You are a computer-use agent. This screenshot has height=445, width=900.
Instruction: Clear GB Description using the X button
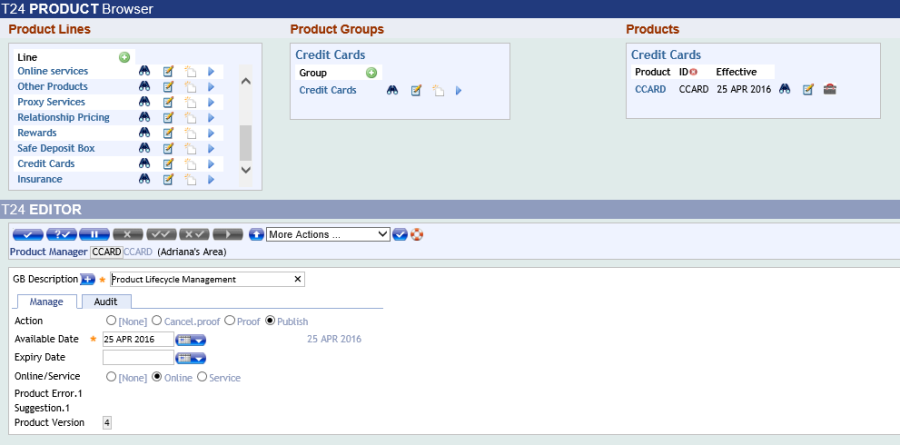tap(297, 279)
